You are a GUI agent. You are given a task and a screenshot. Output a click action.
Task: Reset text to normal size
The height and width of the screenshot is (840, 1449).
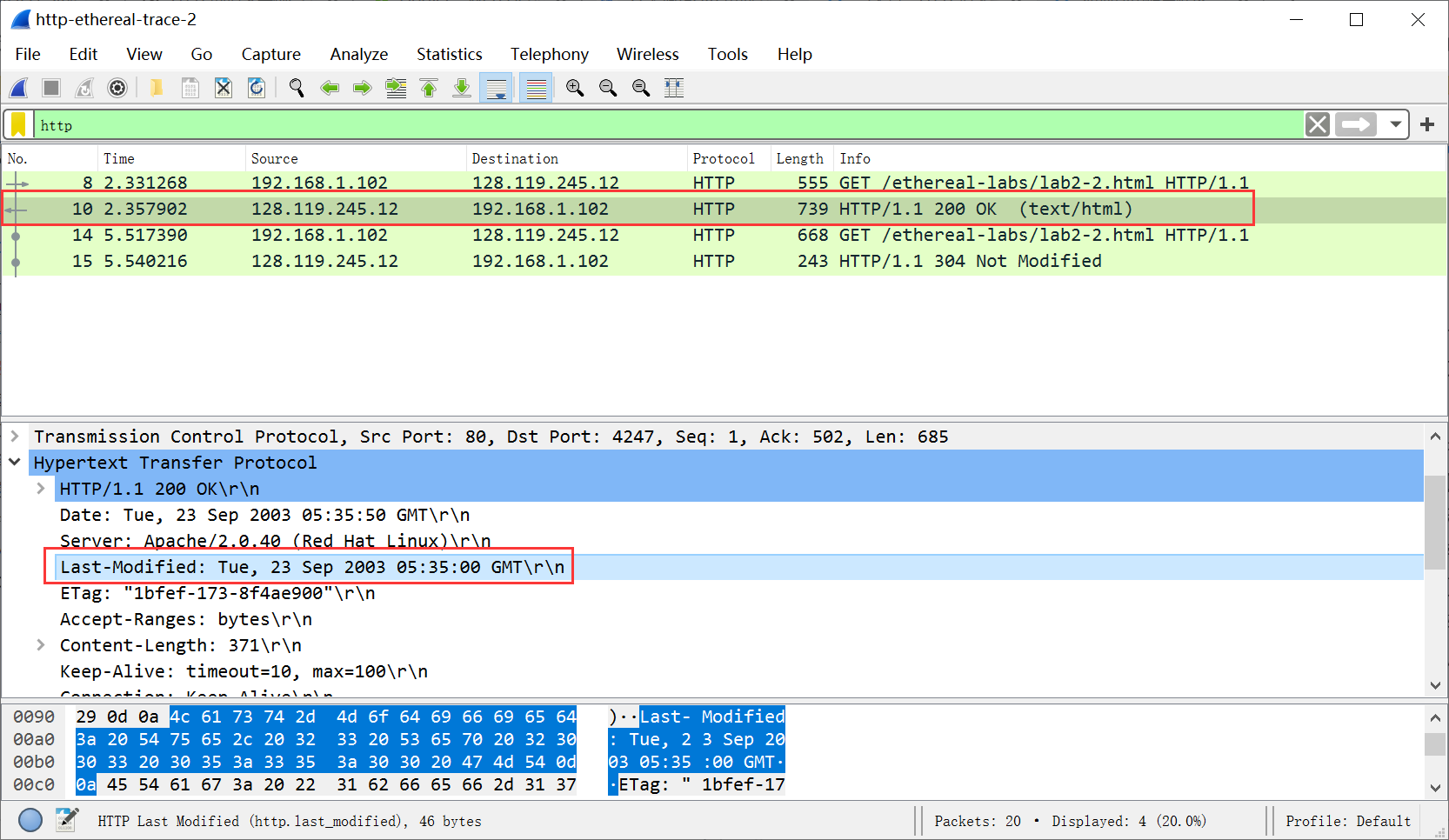click(641, 88)
